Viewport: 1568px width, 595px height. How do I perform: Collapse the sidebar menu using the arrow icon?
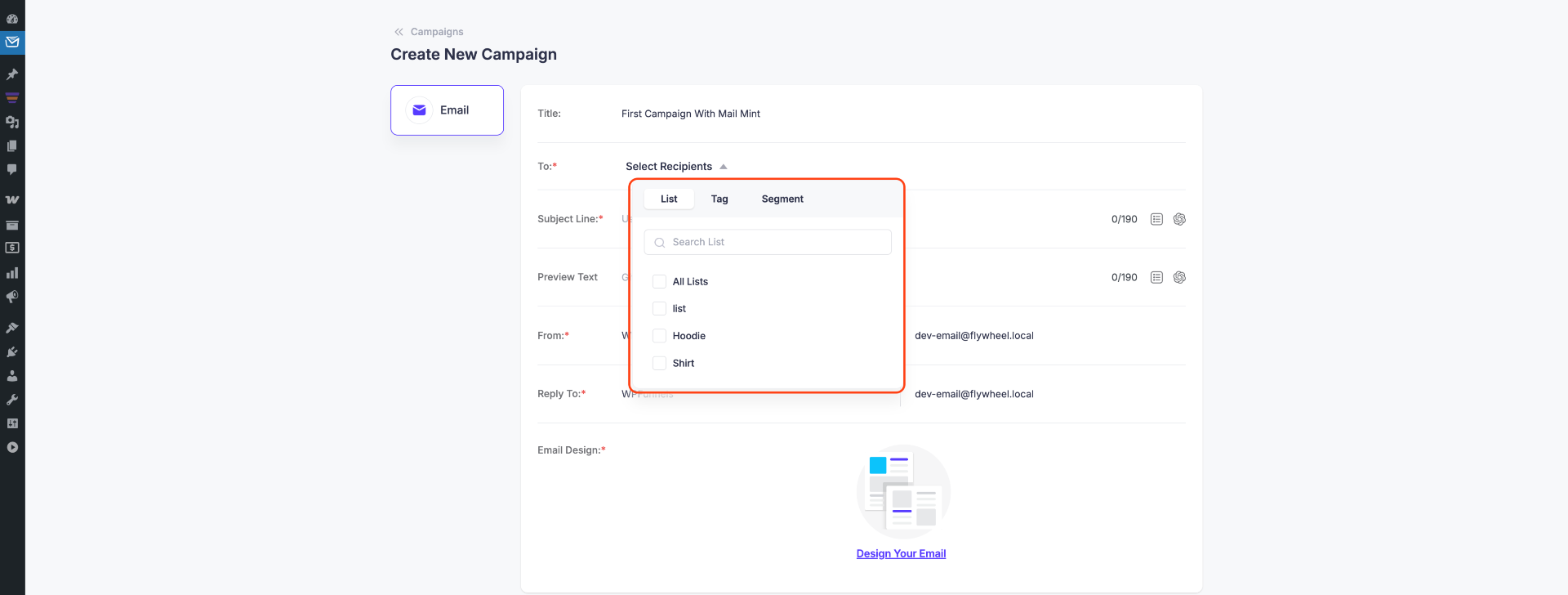click(12, 447)
